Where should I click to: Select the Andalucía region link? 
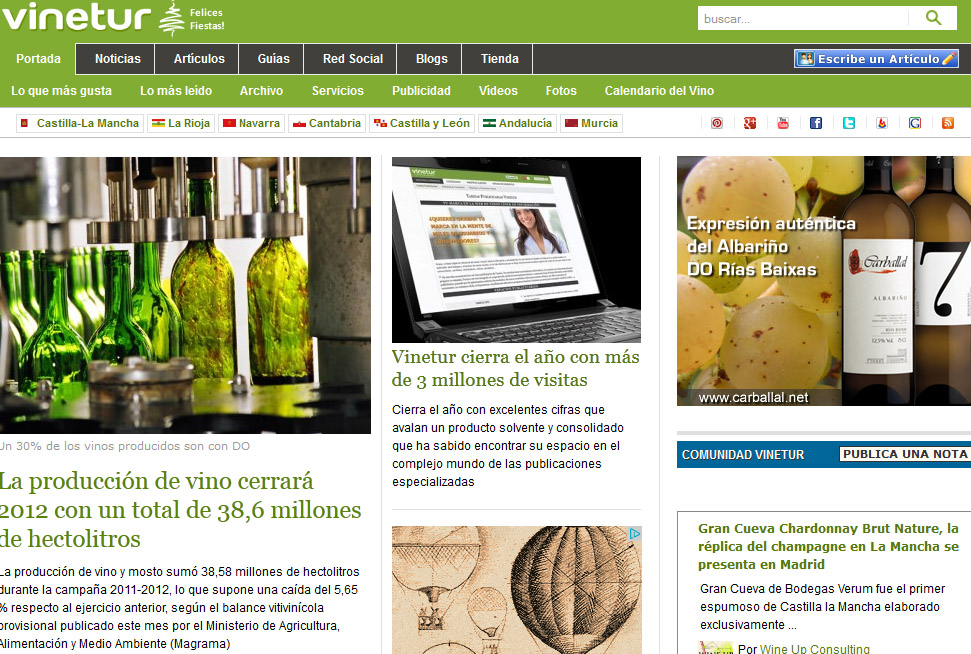(517, 123)
